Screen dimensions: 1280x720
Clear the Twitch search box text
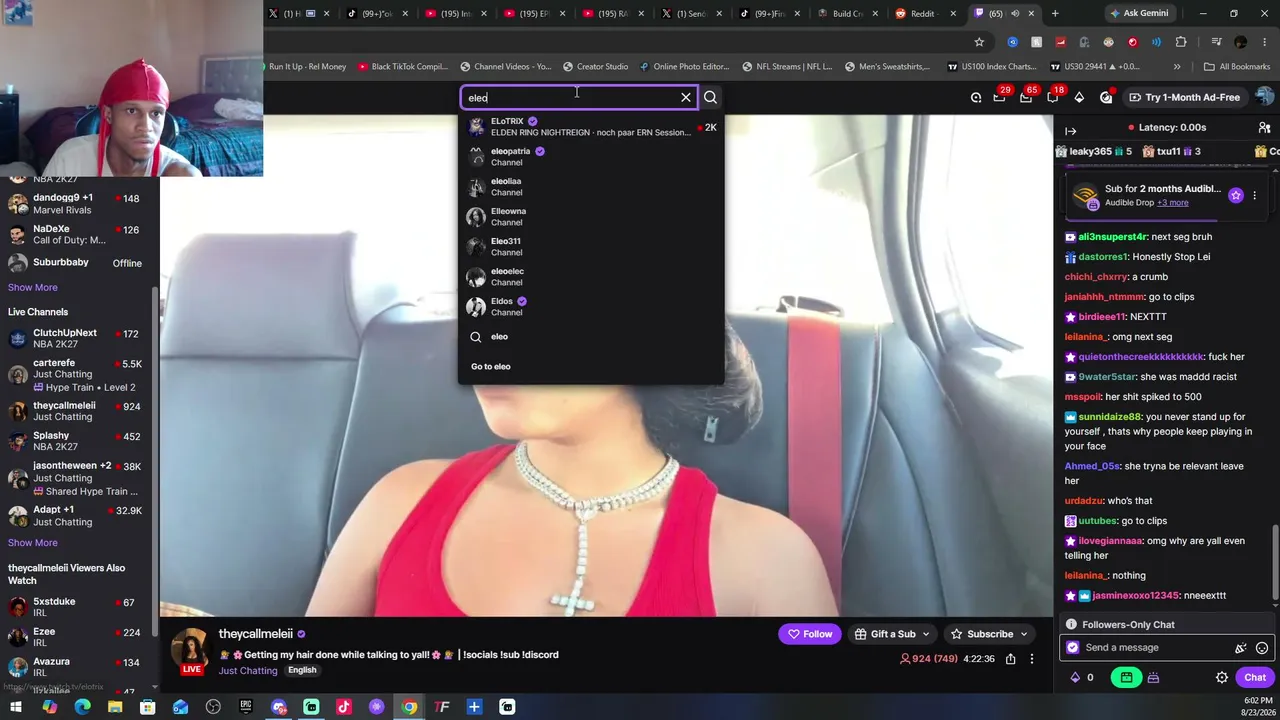686,97
